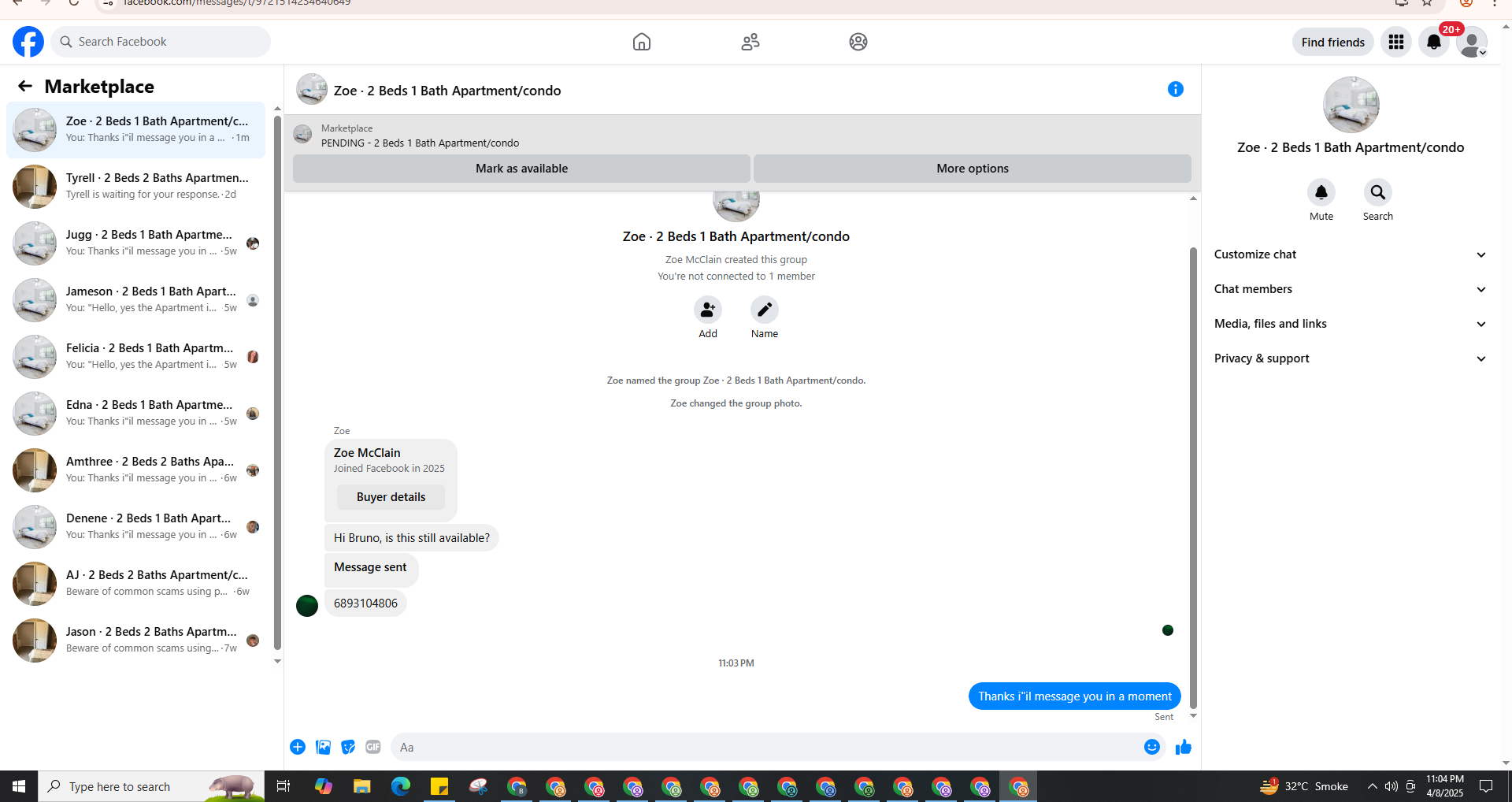Expand Privacy & support section
1512x802 pixels.
(1351, 358)
